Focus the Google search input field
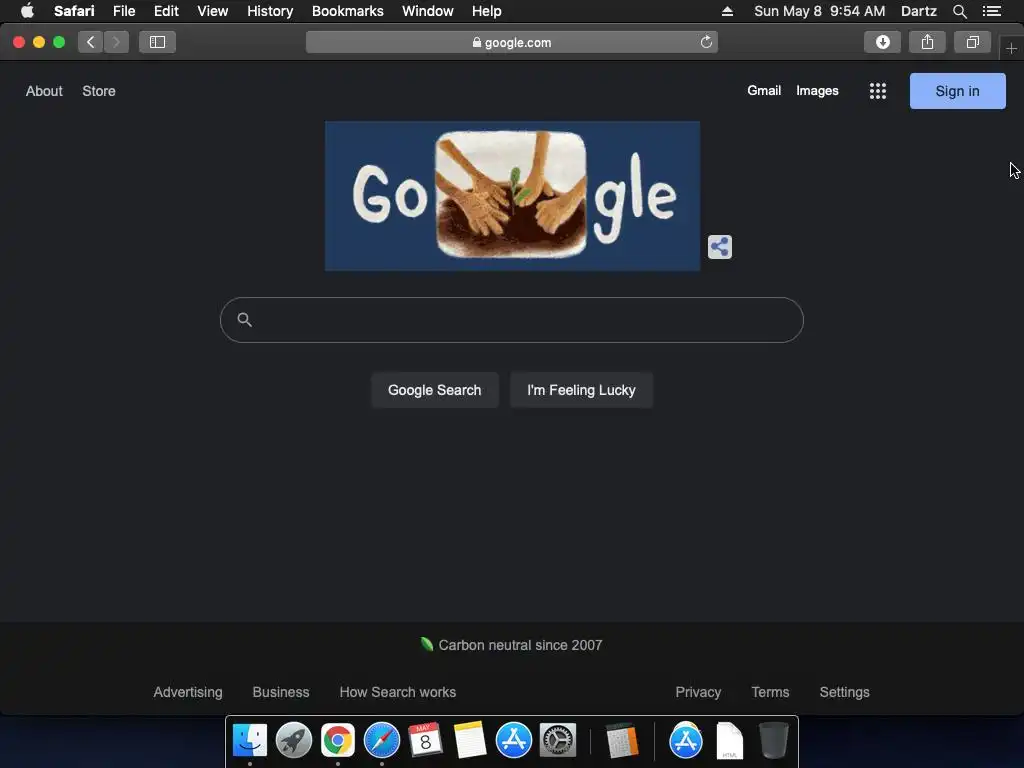The image size is (1024, 768). coord(512,320)
